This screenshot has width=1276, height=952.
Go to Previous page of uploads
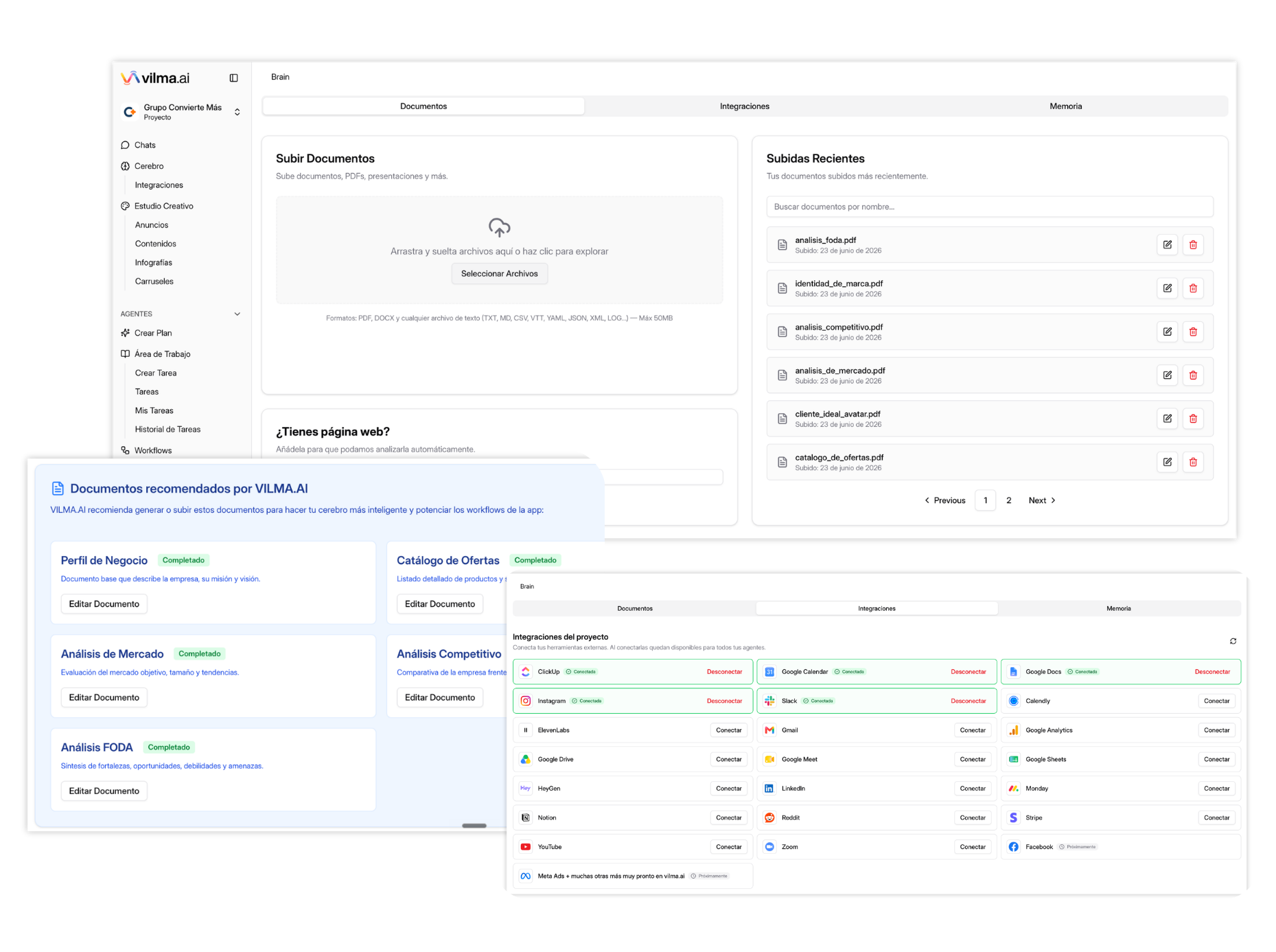(945, 500)
